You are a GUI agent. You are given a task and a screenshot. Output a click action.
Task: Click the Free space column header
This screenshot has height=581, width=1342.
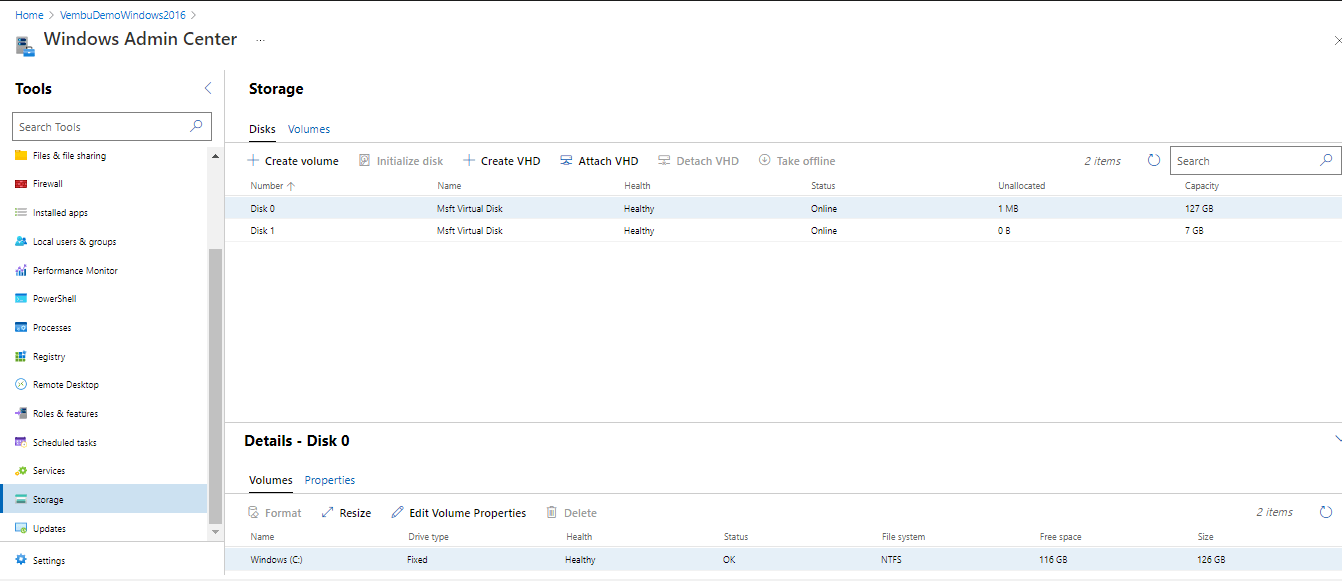pos(1061,537)
